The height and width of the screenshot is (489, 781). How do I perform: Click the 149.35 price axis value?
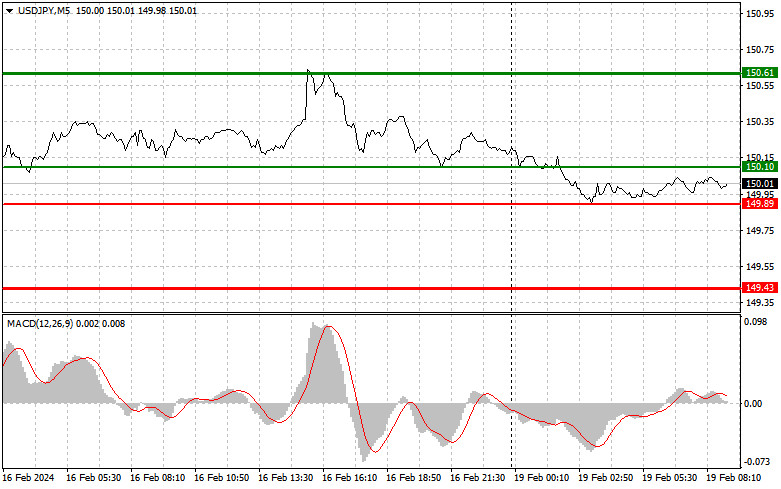[x=760, y=302]
